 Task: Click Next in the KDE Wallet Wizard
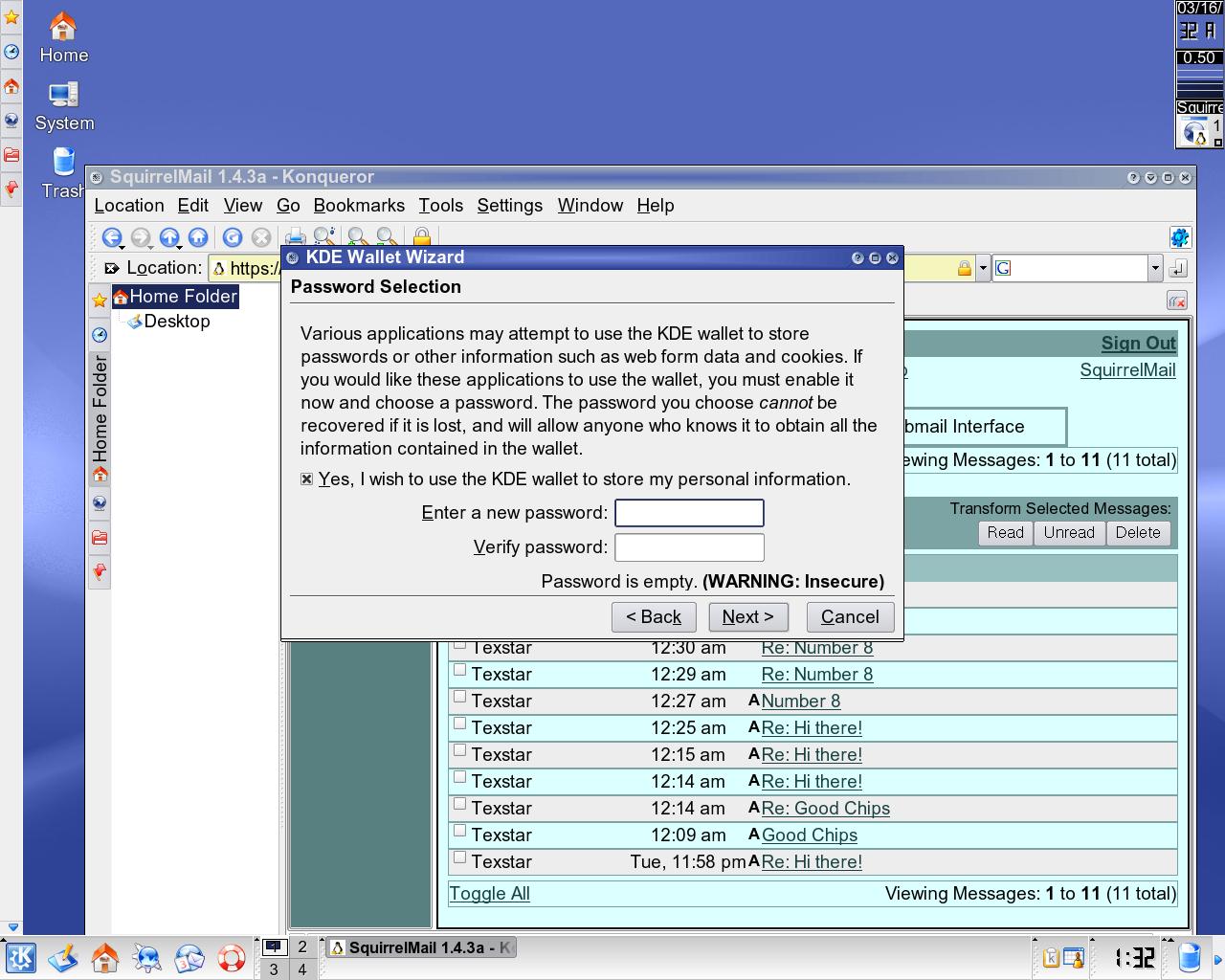(x=747, y=617)
